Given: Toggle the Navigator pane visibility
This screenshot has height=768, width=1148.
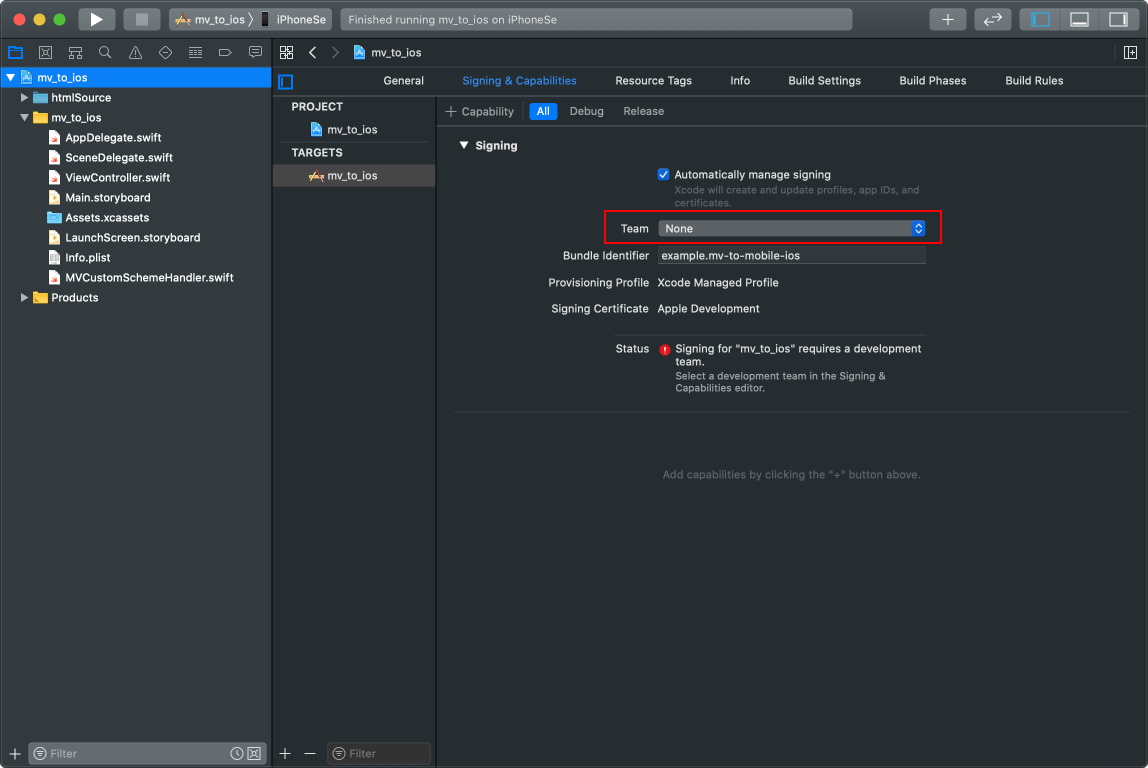Looking at the screenshot, I should 1040,20.
